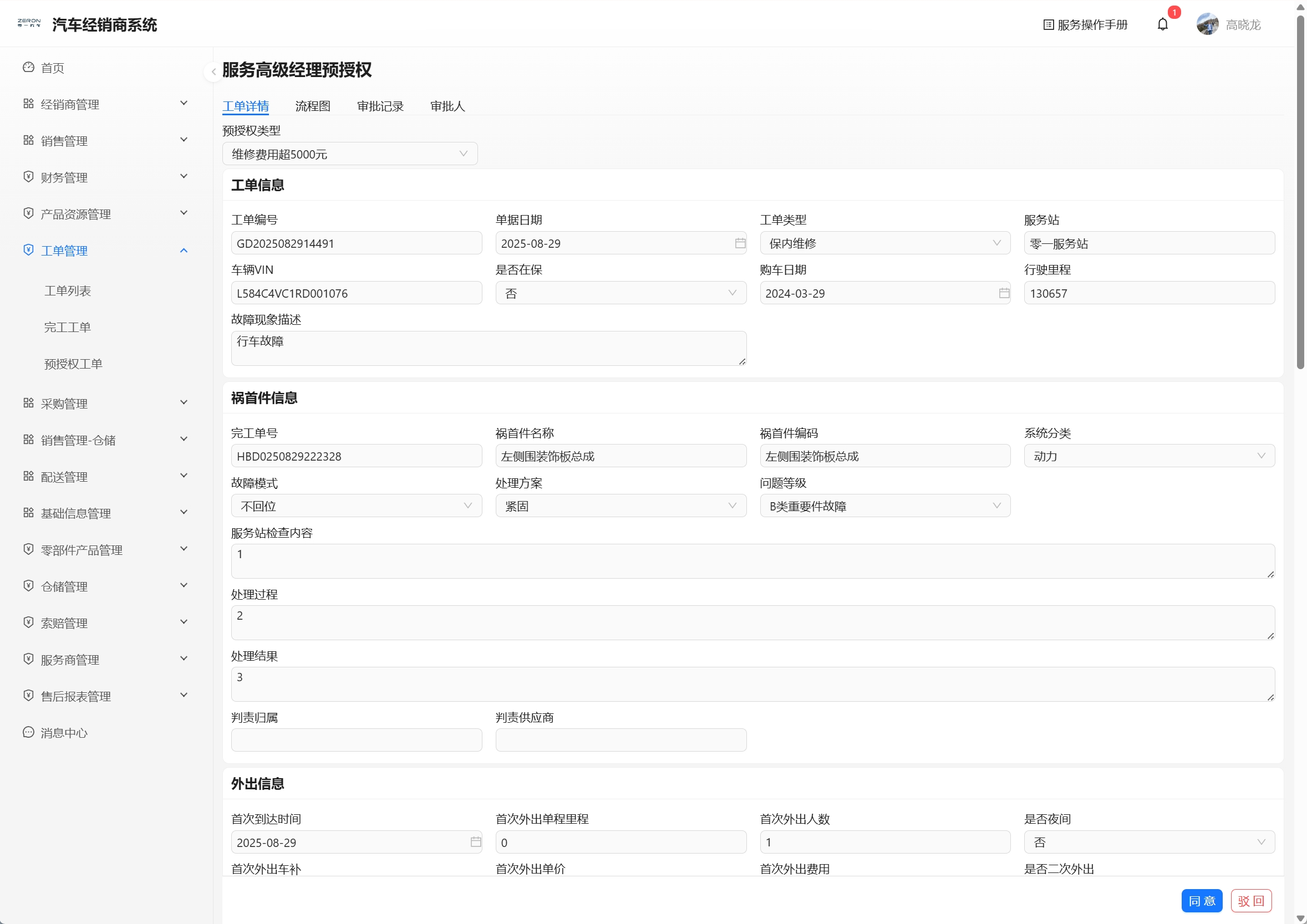The image size is (1307, 924).
Task: Click the 产品资源管理 shield icon
Action: [x=28, y=213]
